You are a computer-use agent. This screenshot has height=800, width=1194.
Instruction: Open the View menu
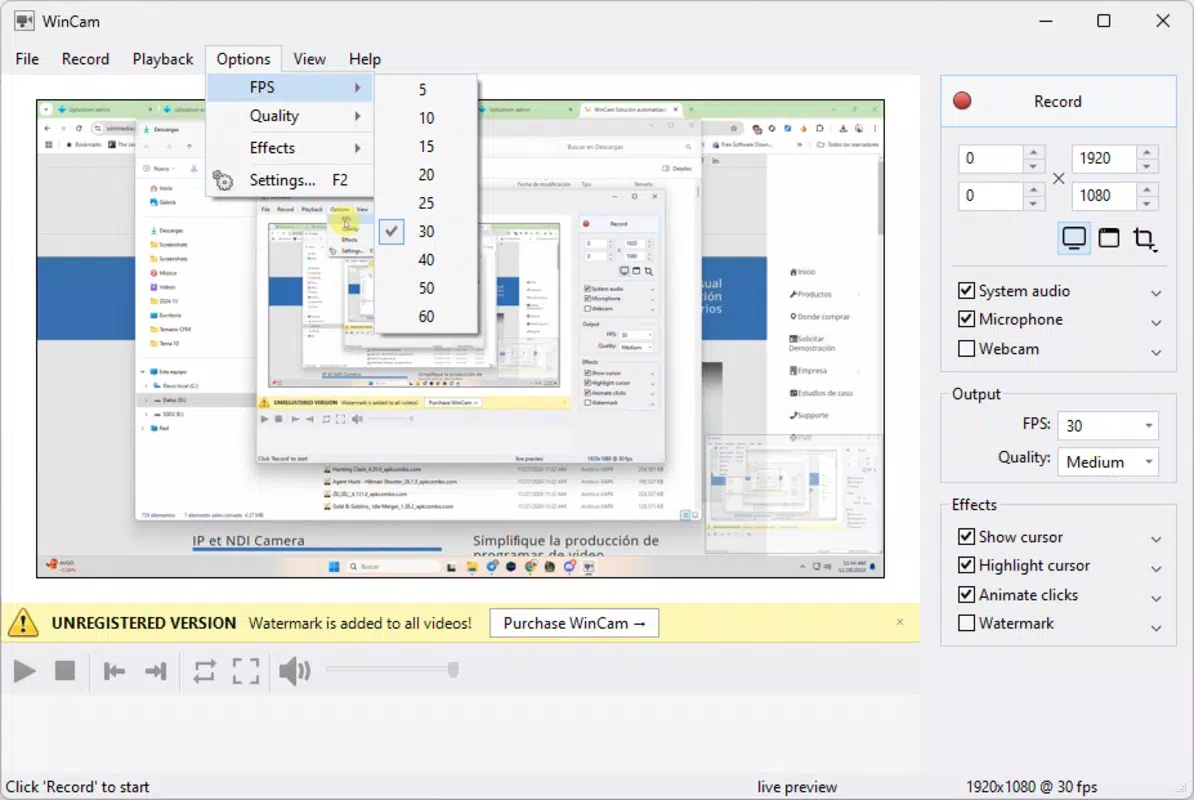309,59
